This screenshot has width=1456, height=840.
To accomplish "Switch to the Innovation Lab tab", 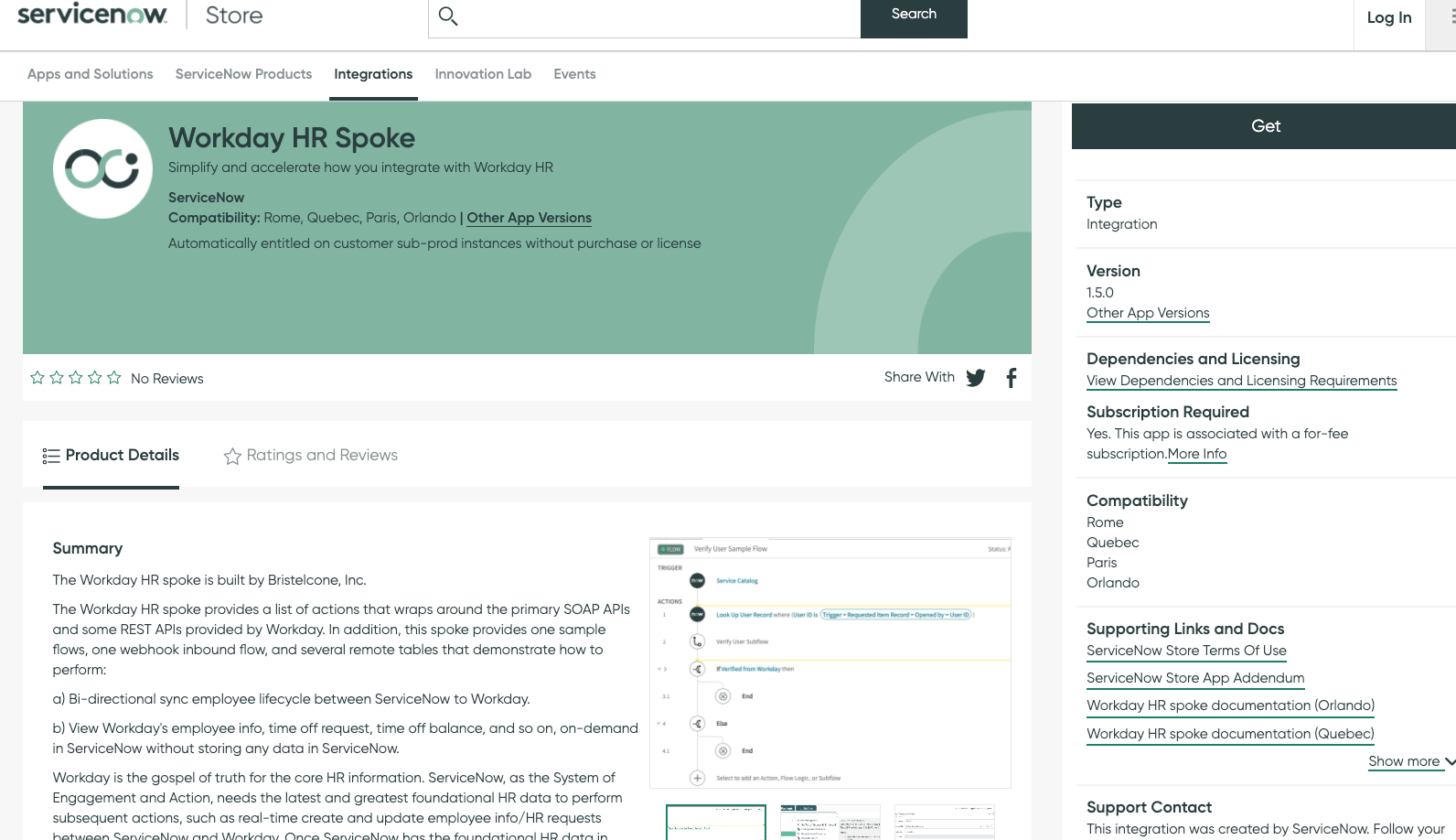I will tap(483, 74).
